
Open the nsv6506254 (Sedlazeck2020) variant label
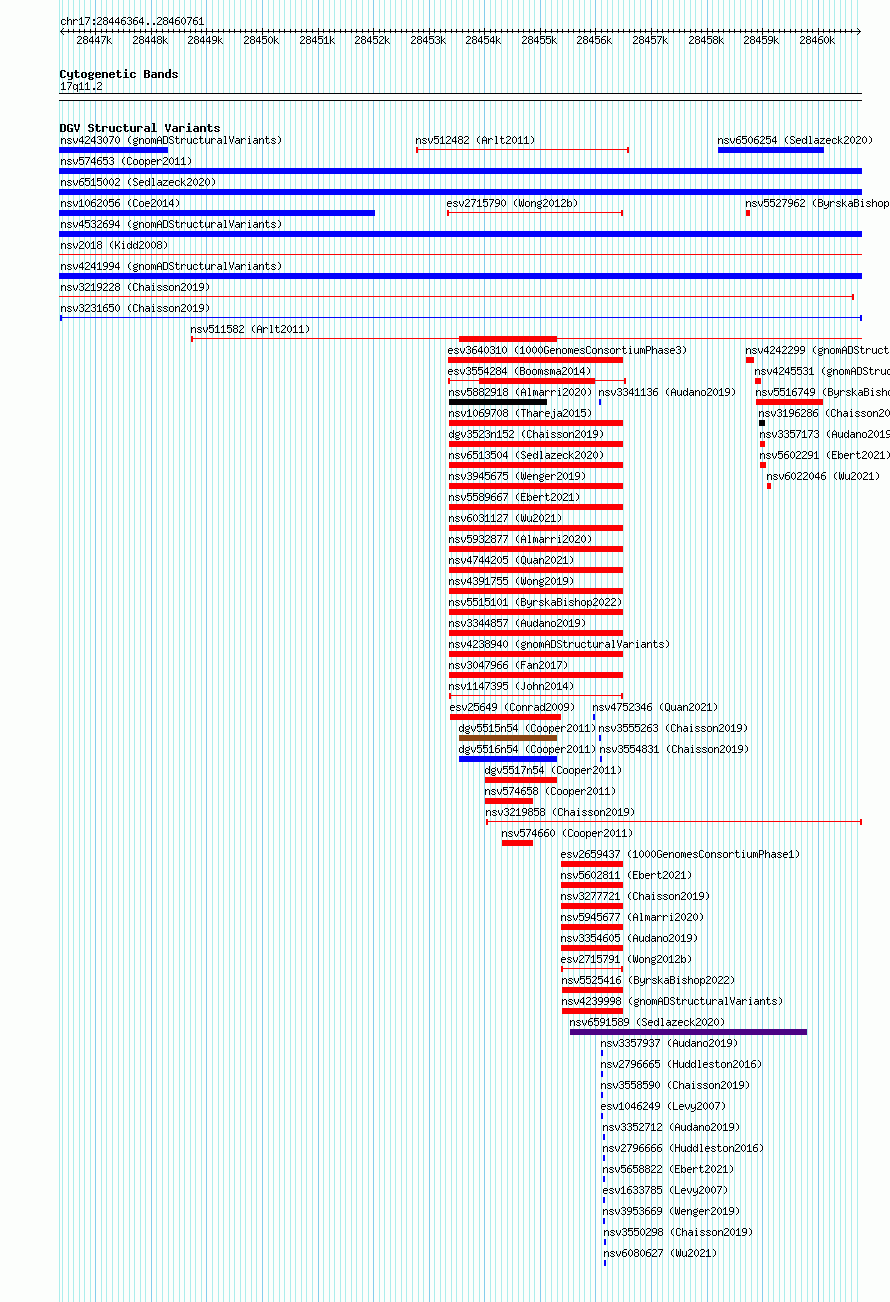pyautogui.click(x=795, y=140)
